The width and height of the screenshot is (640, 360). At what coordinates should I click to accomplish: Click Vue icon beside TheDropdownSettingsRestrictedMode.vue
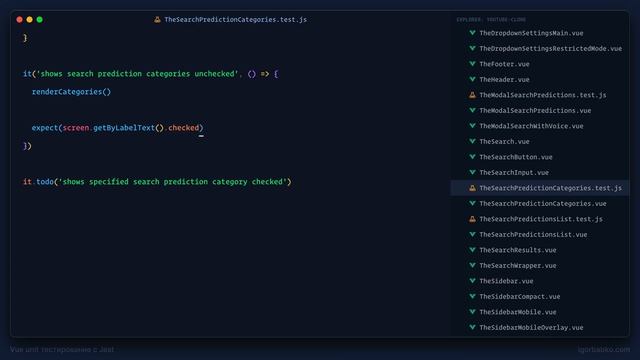[472, 48]
